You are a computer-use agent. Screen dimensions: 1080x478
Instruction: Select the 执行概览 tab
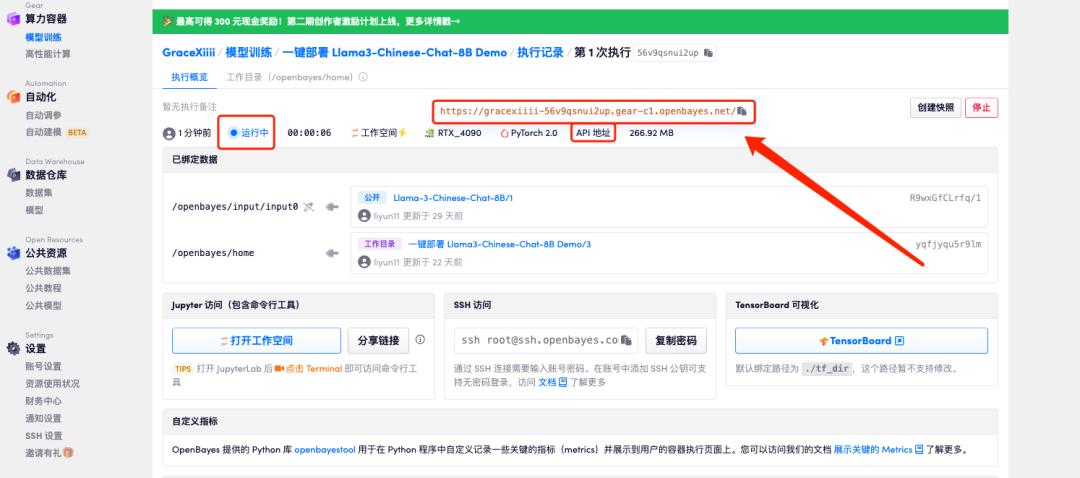(189, 77)
